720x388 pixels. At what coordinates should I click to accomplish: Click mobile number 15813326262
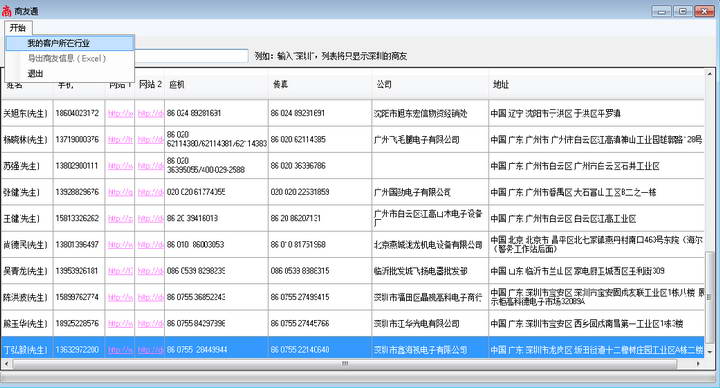(x=79, y=219)
